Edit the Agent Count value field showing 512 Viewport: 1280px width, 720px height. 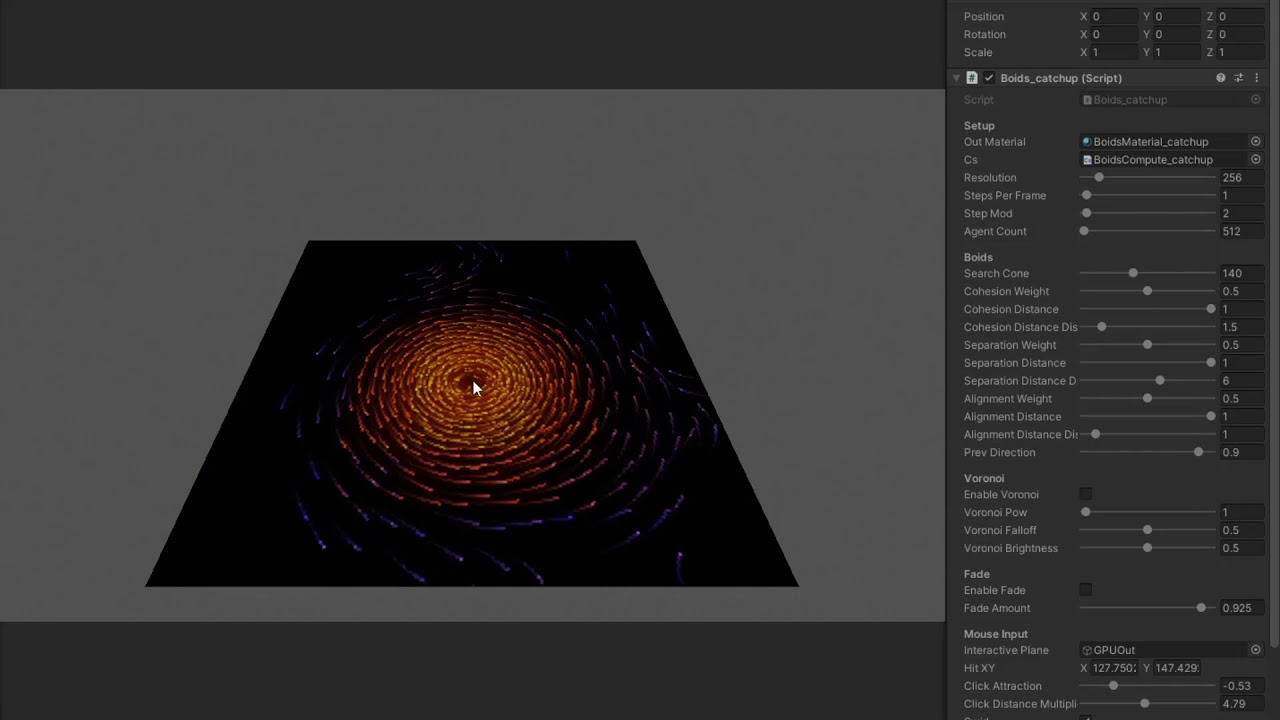(1243, 232)
